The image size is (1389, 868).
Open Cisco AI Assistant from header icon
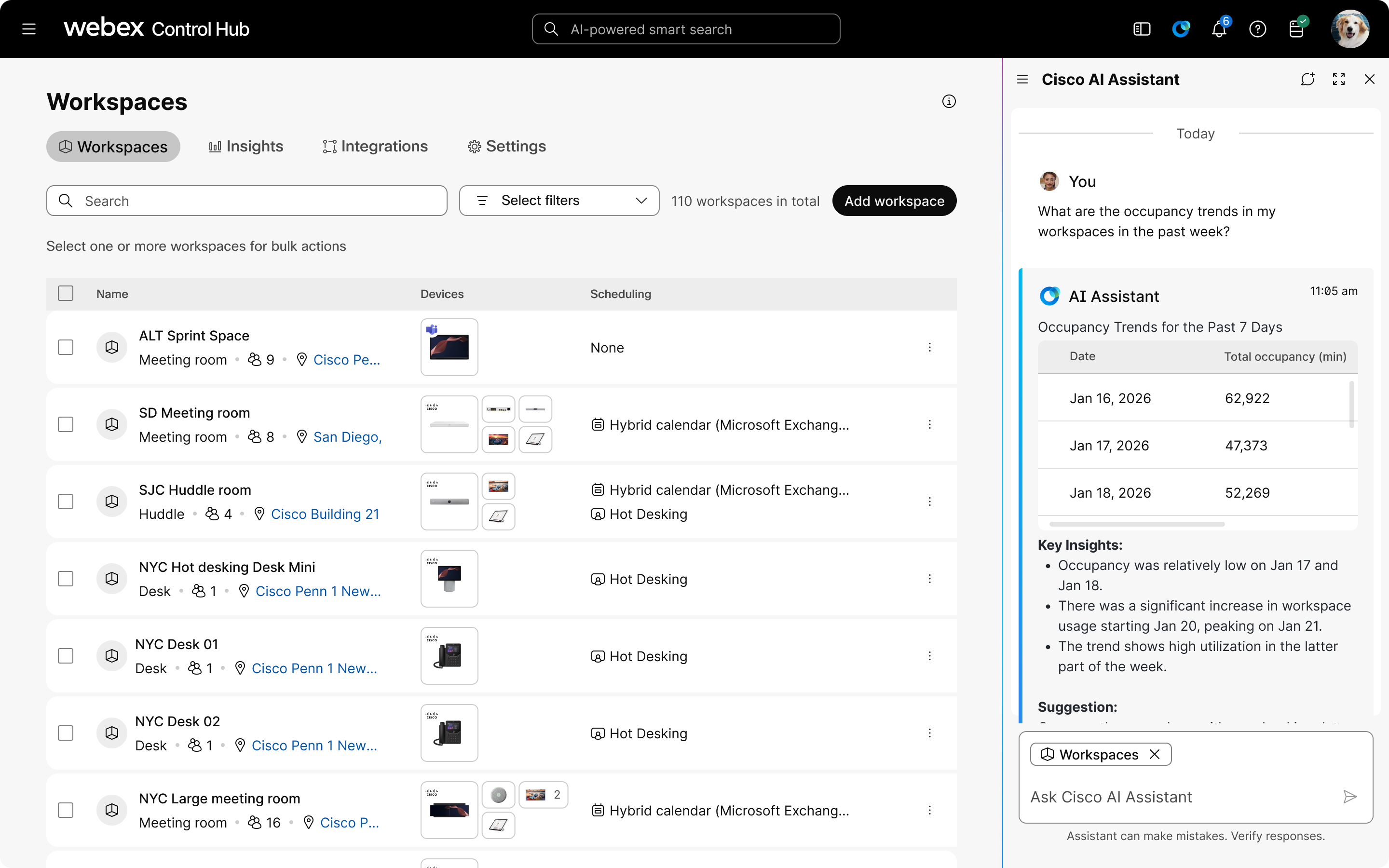(x=1181, y=29)
